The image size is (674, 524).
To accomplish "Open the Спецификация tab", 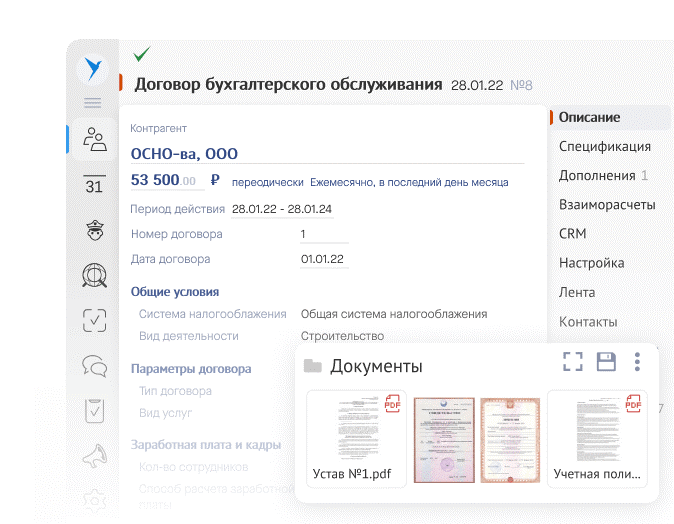I will click(605, 147).
